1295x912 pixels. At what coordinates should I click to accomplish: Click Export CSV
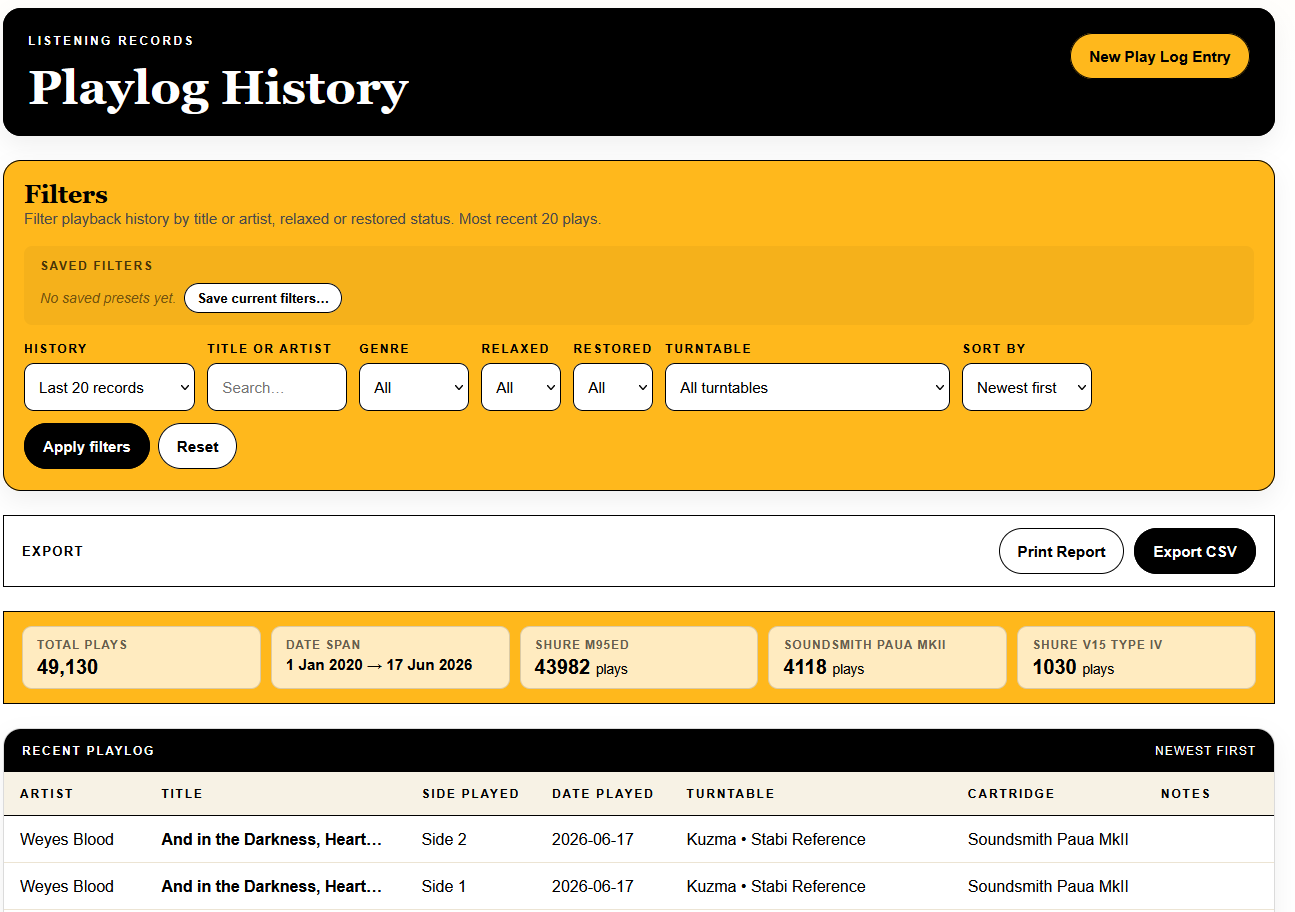1195,551
